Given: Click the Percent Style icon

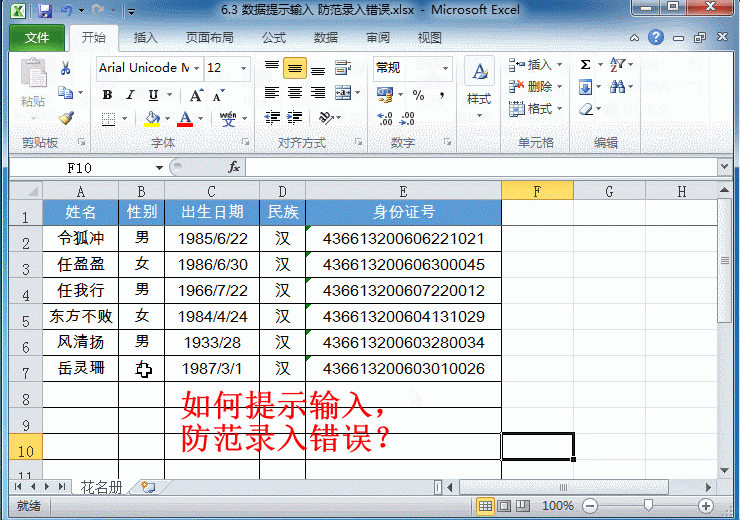Looking at the screenshot, I should pos(418,95).
